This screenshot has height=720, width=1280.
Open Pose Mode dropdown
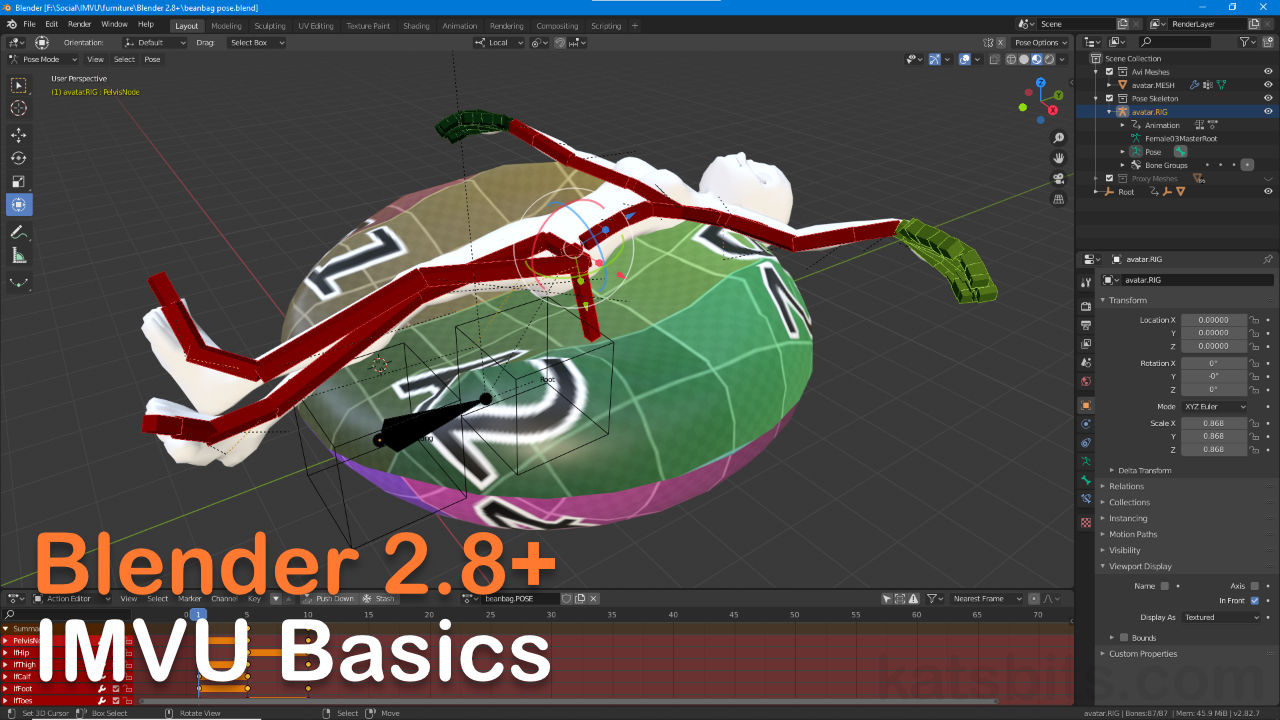click(42, 59)
